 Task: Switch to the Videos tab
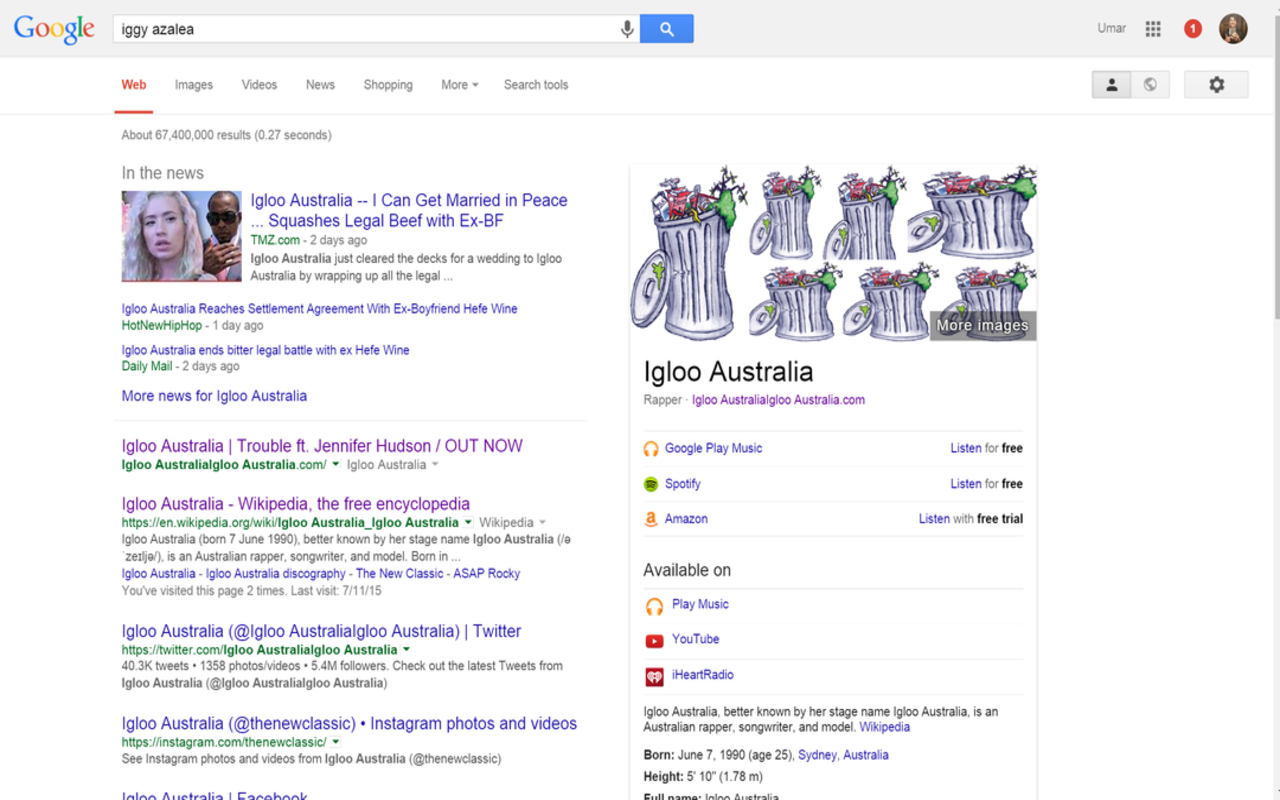(x=259, y=85)
